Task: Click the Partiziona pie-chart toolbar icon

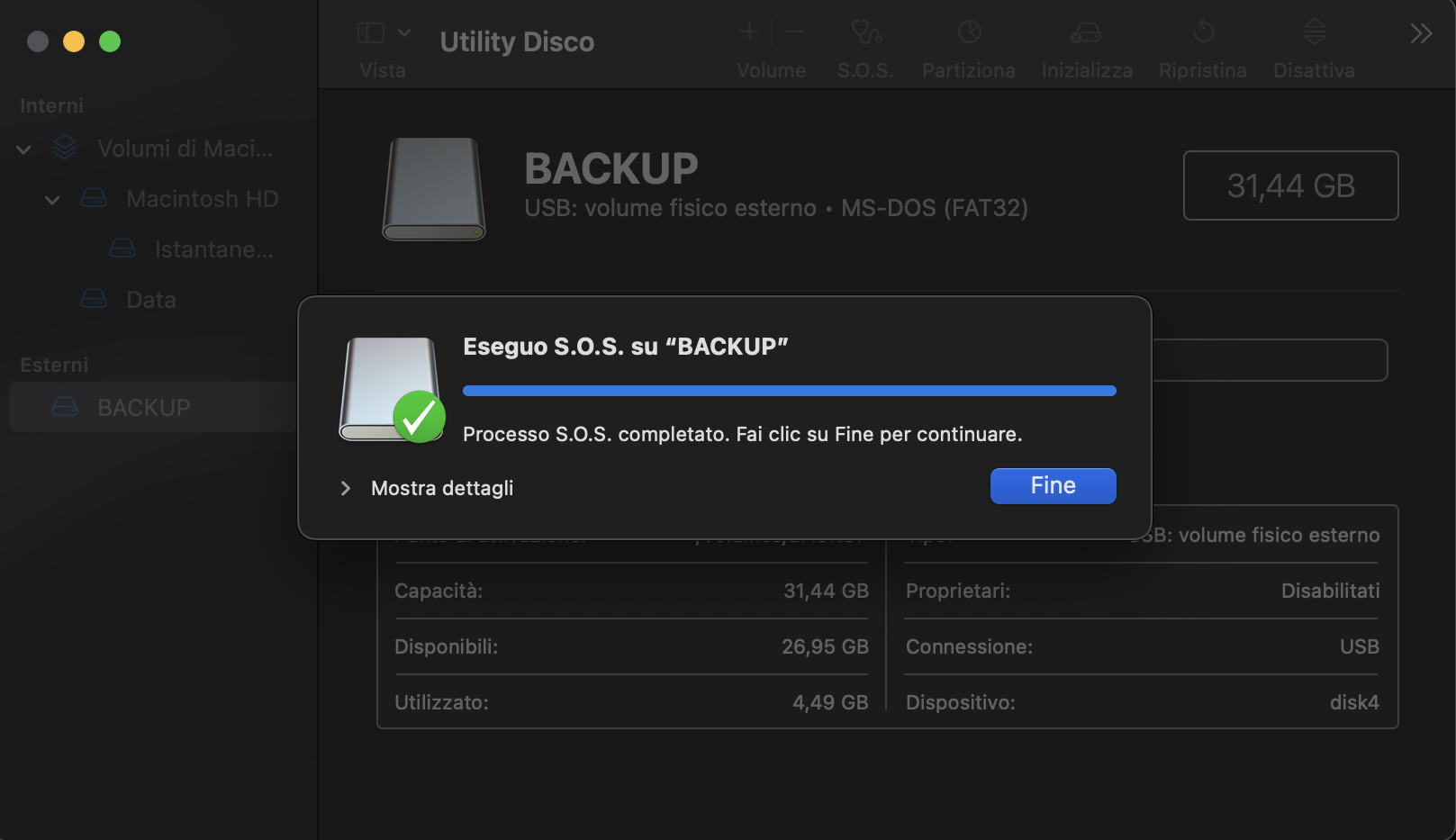Action: click(x=969, y=33)
